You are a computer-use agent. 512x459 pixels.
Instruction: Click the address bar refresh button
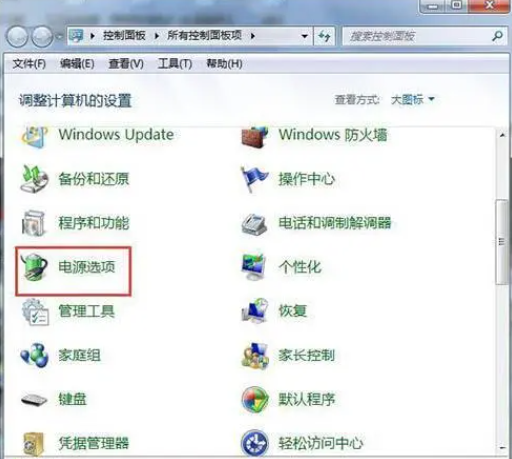(x=324, y=36)
